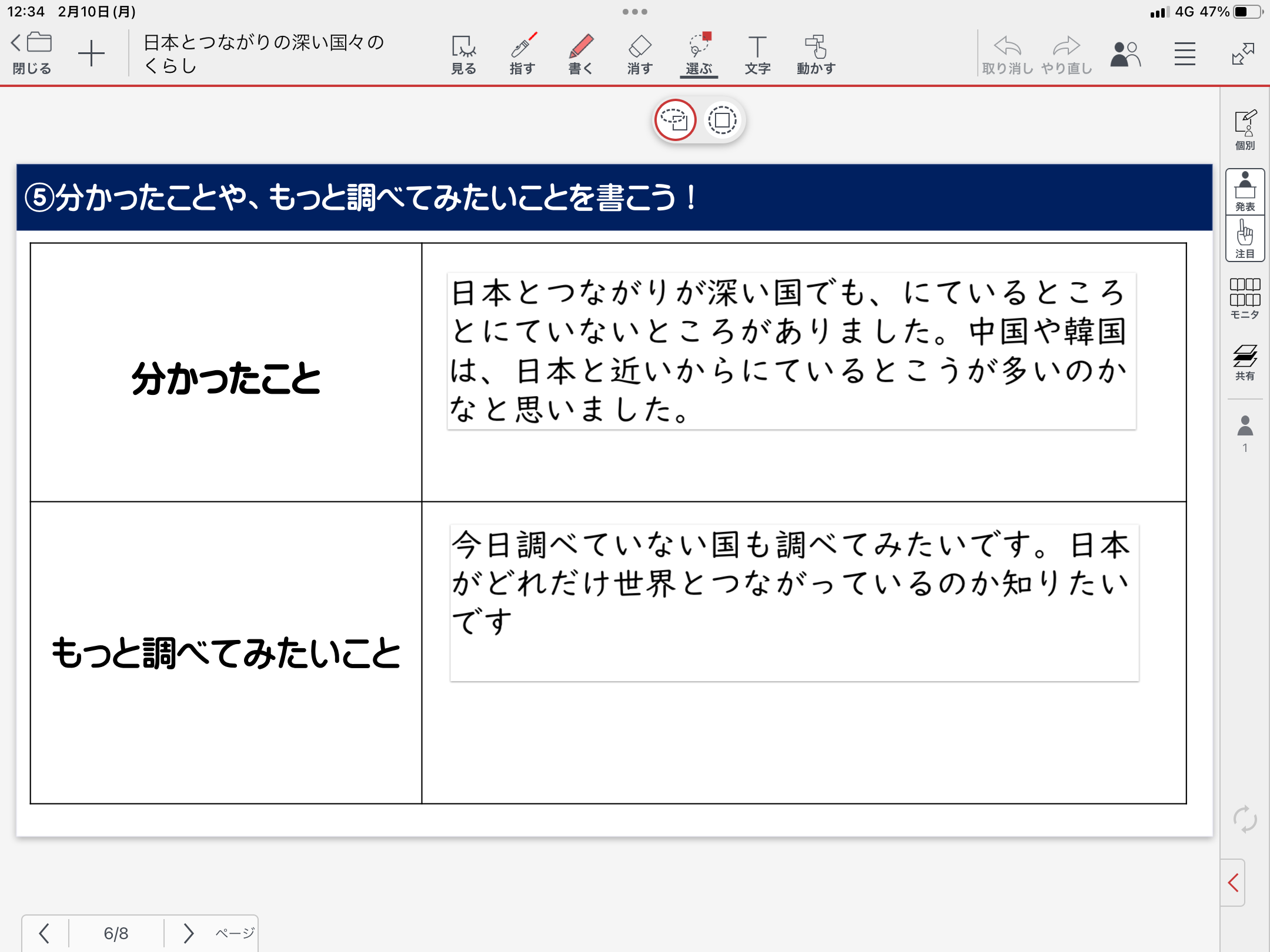1270x952 pixels.
Task: Add a new item with plus button
Action: coord(91,54)
